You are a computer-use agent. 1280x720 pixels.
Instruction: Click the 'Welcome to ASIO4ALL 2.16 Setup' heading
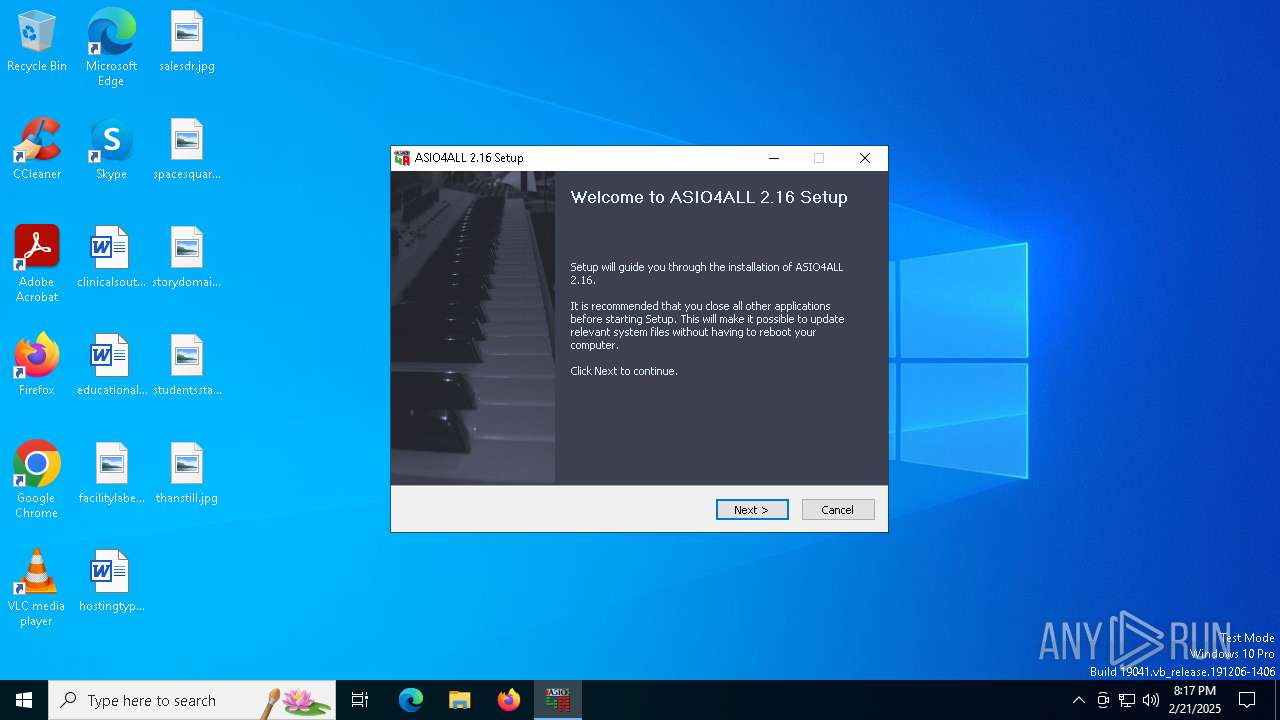(709, 197)
